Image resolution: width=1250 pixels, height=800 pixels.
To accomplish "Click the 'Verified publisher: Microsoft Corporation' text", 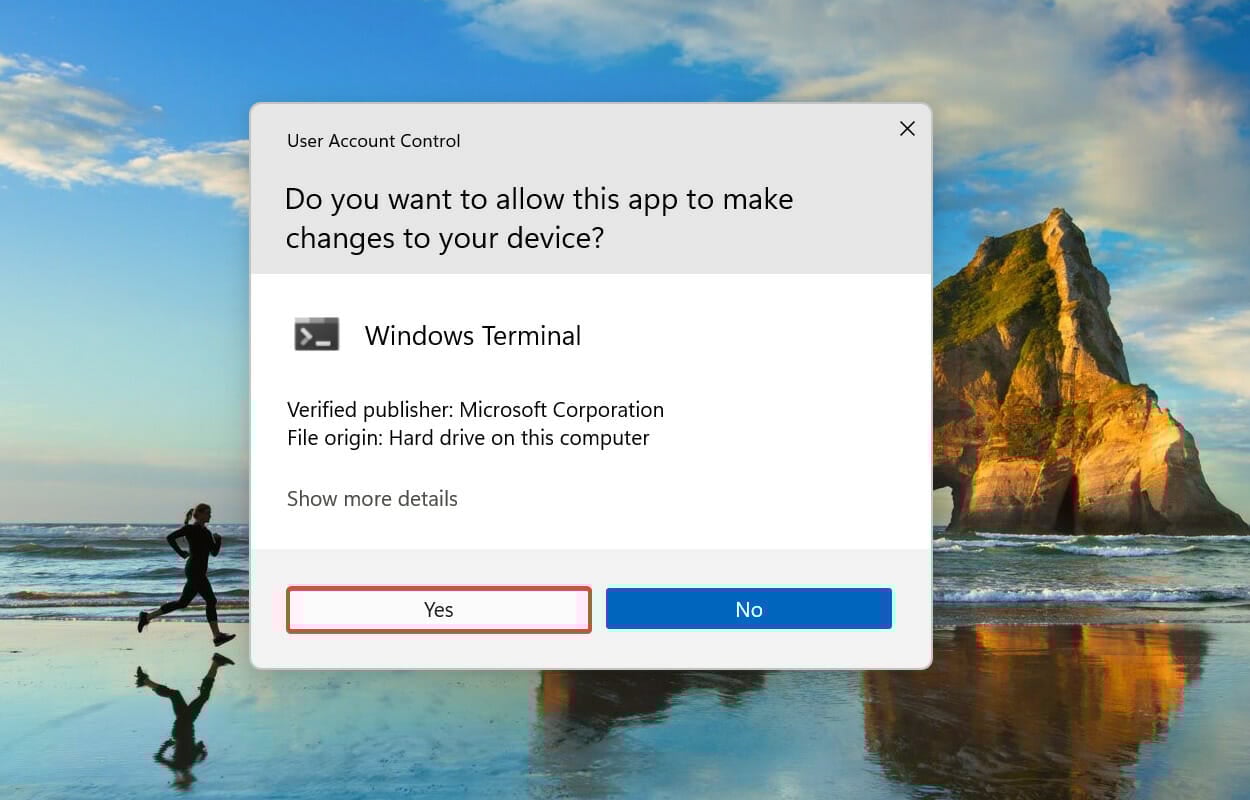I will point(475,409).
